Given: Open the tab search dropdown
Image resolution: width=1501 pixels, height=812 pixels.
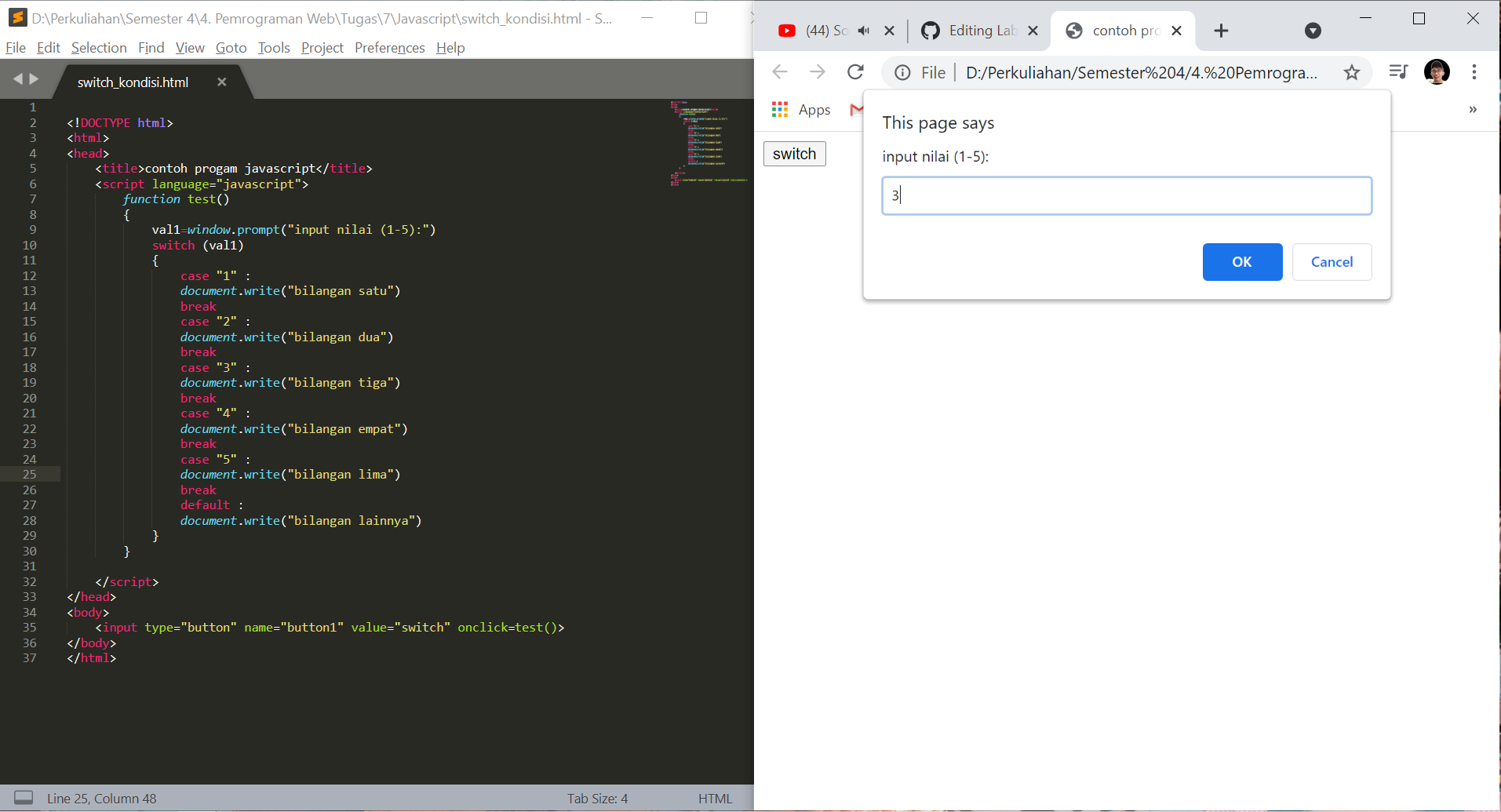Looking at the screenshot, I should pos(1313,31).
